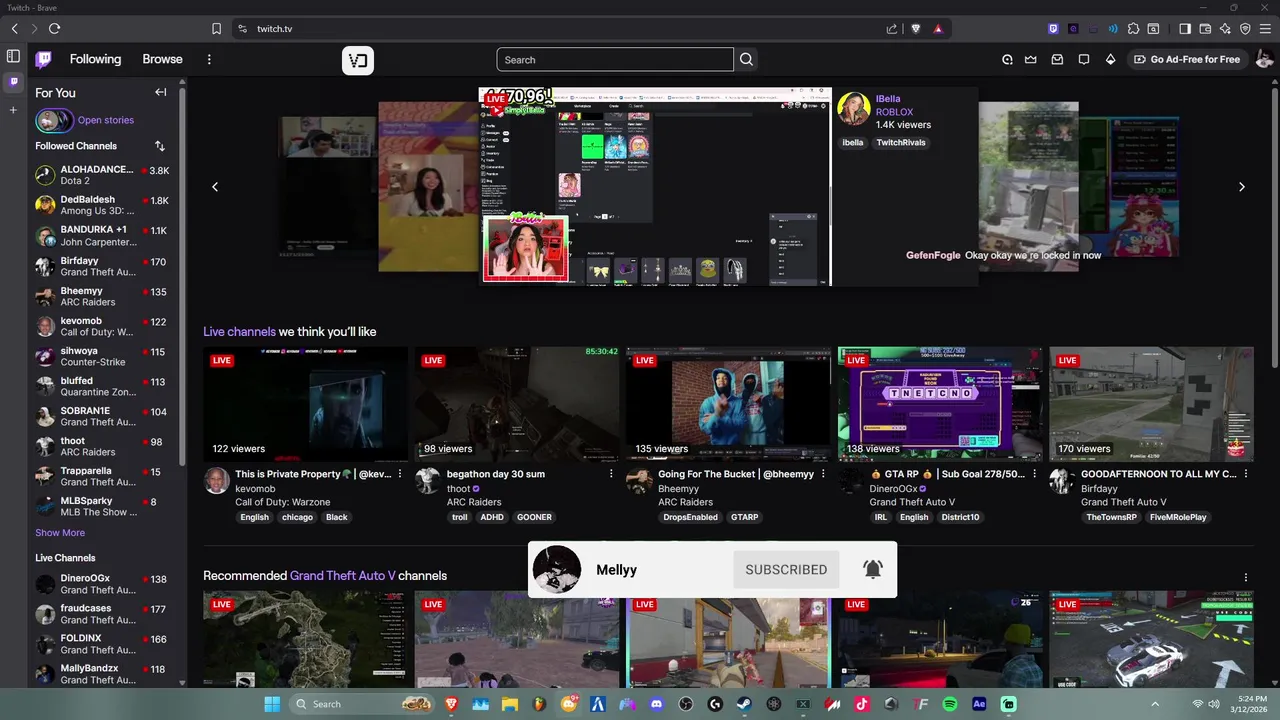Open DedBaldesh followed channel row

coord(103,205)
